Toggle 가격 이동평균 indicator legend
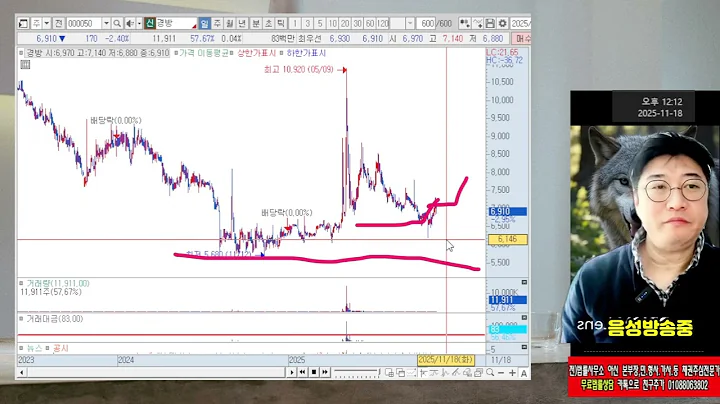 [x=203, y=53]
